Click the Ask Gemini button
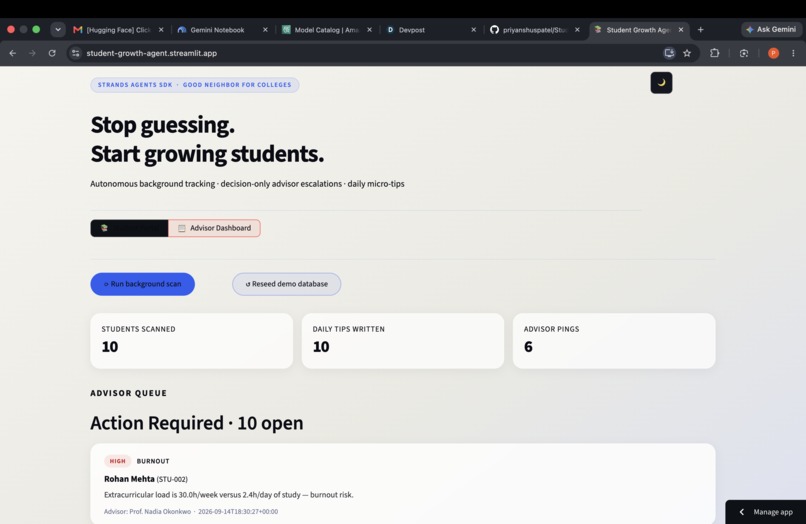Viewport: 806px width, 524px height. point(771,30)
